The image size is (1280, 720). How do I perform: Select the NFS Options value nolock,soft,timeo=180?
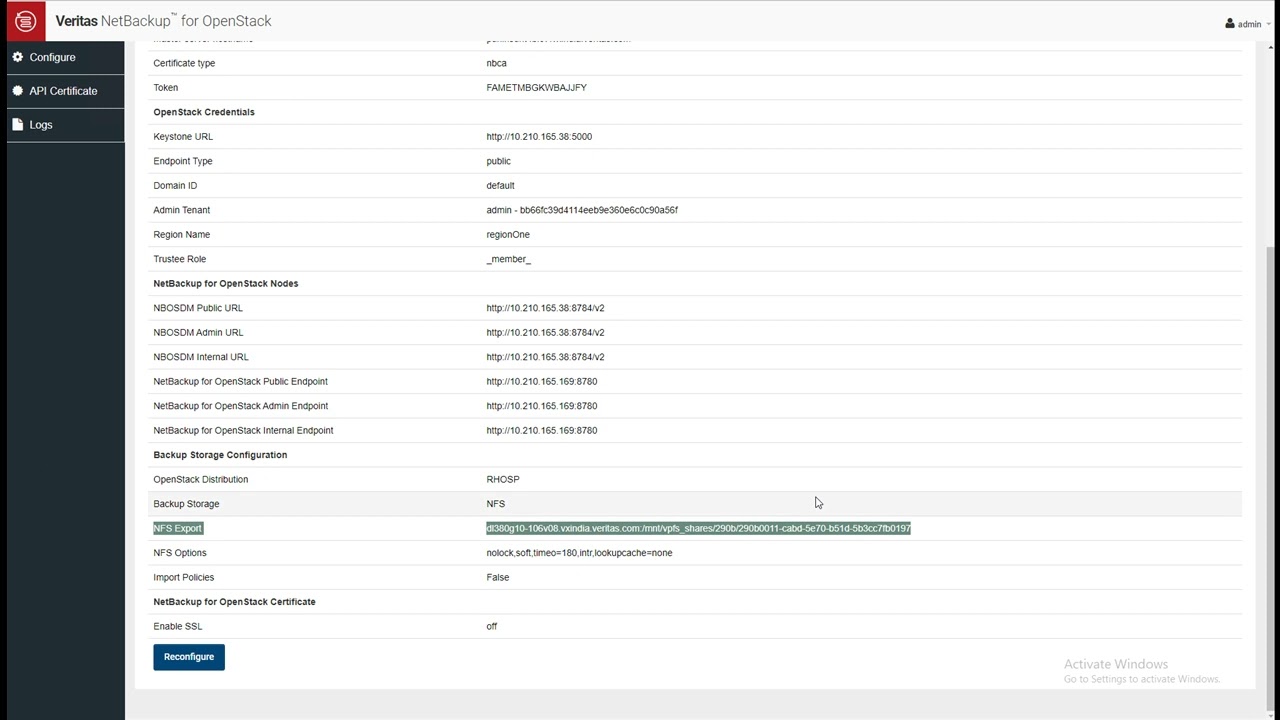pos(579,553)
